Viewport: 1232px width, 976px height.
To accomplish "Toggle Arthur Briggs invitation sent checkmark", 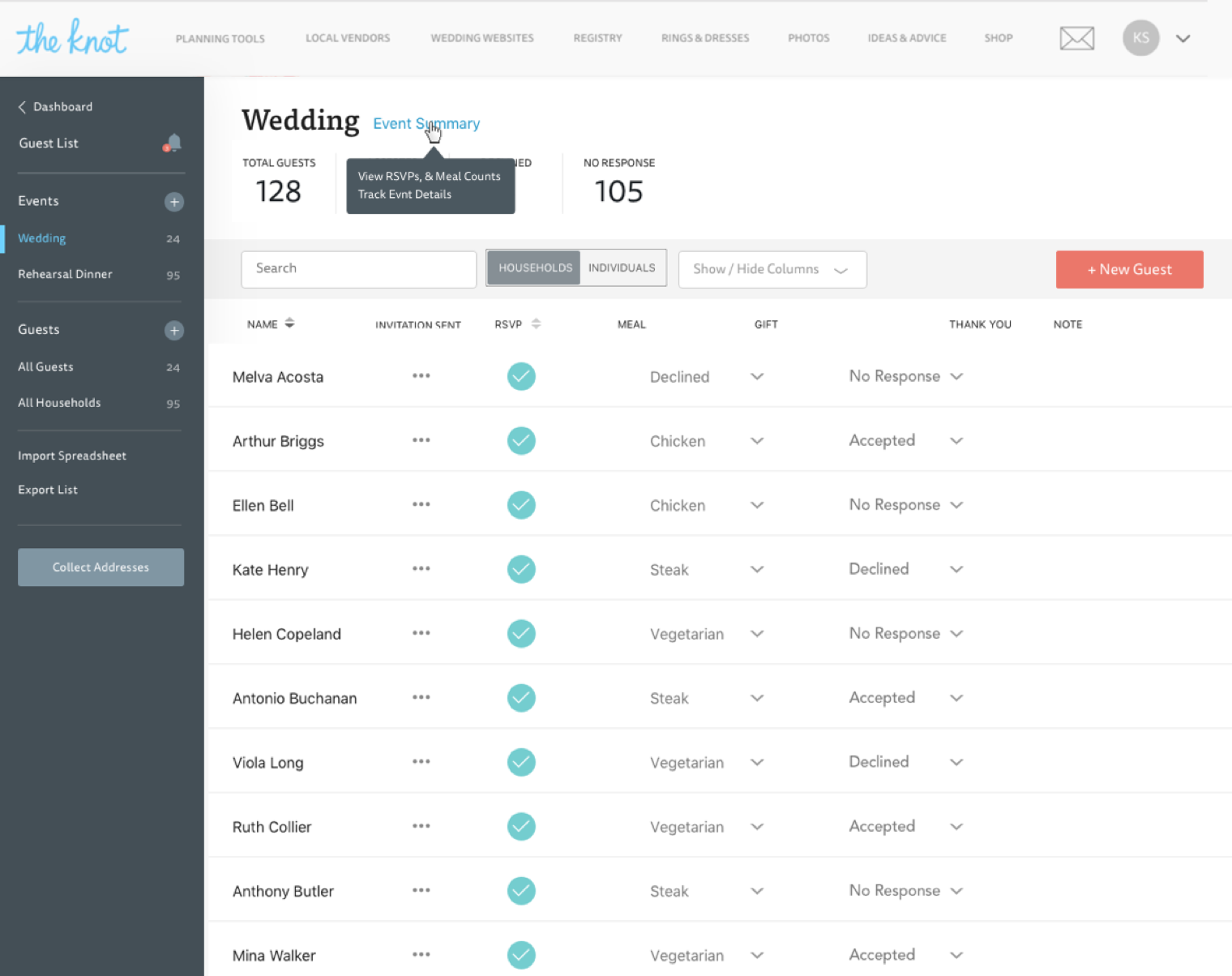I will point(521,441).
